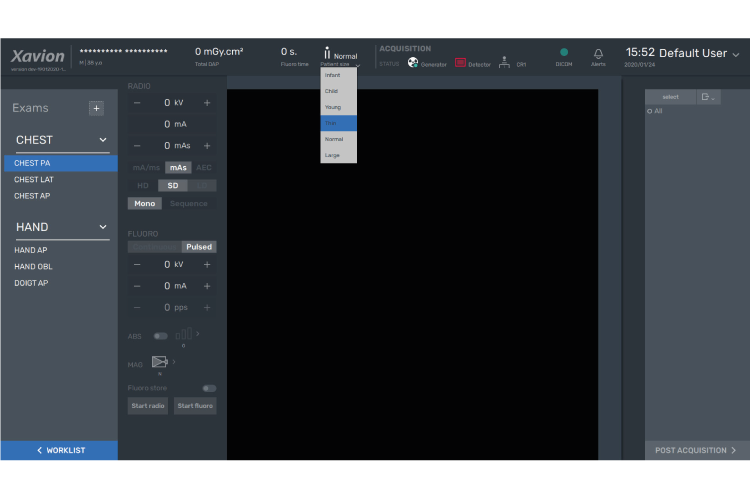
Task: Click the Generator status icon
Action: click(412, 62)
